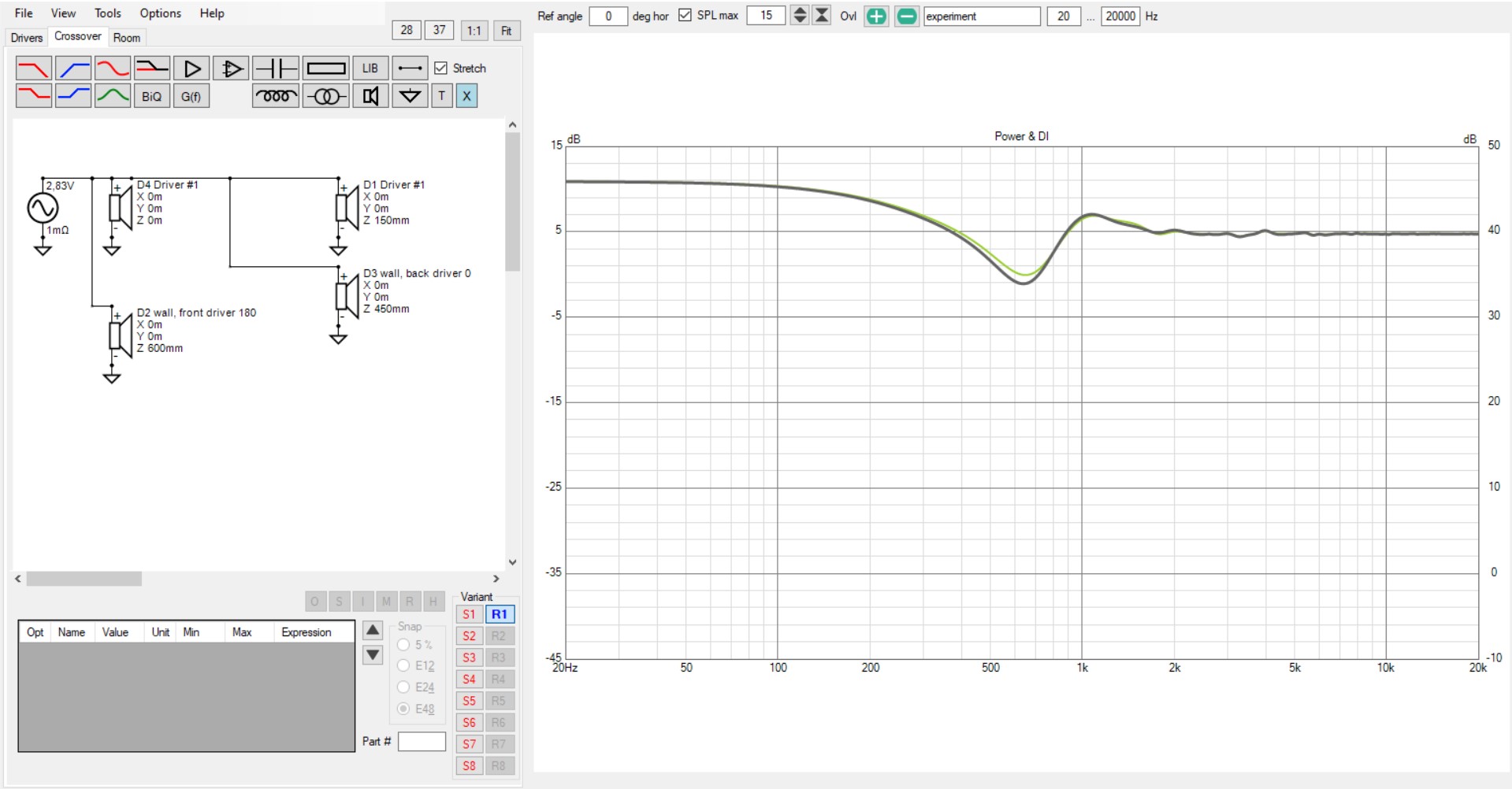
Task: Select variant S1
Action: 469,614
